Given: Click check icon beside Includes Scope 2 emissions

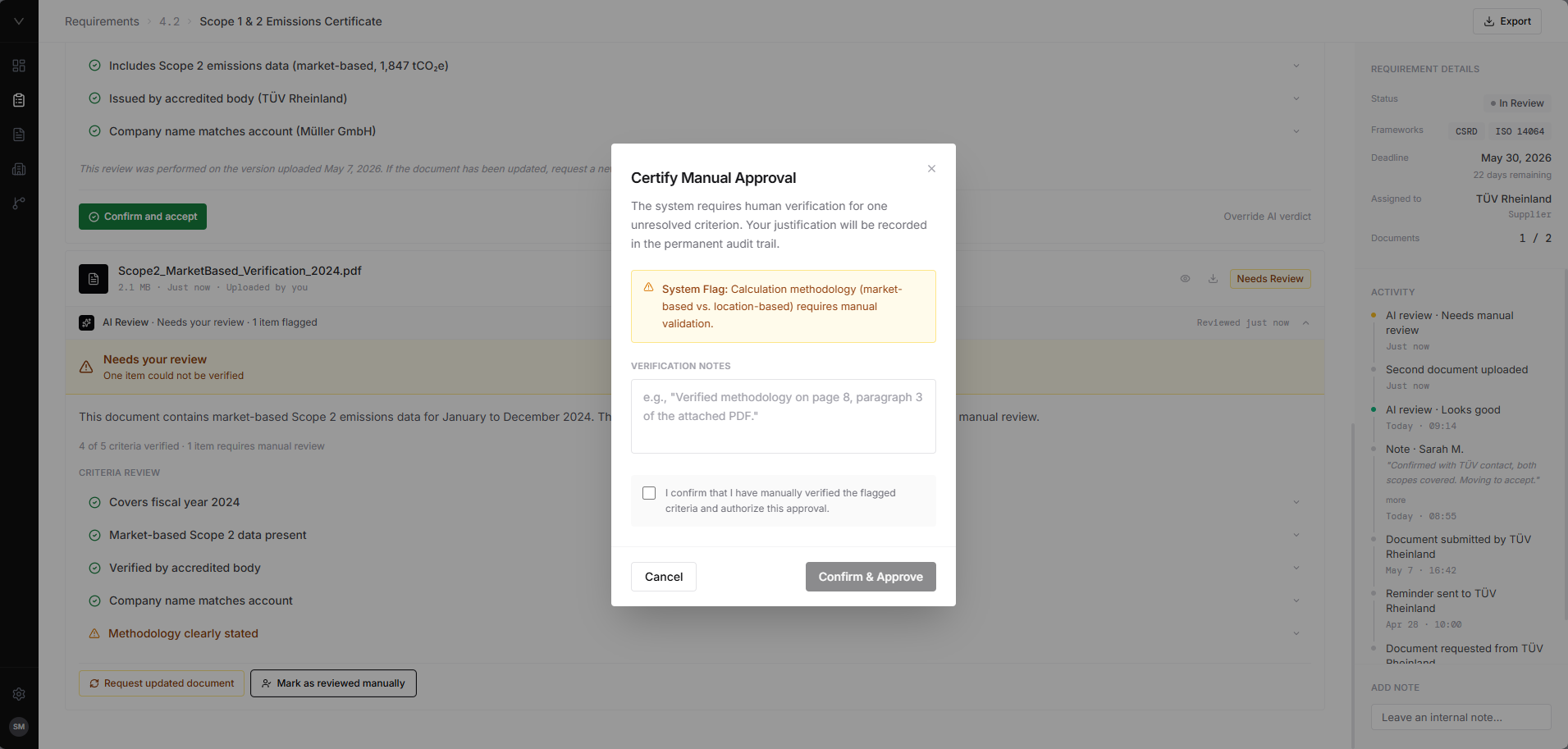Looking at the screenshot, I should [94, 66].
